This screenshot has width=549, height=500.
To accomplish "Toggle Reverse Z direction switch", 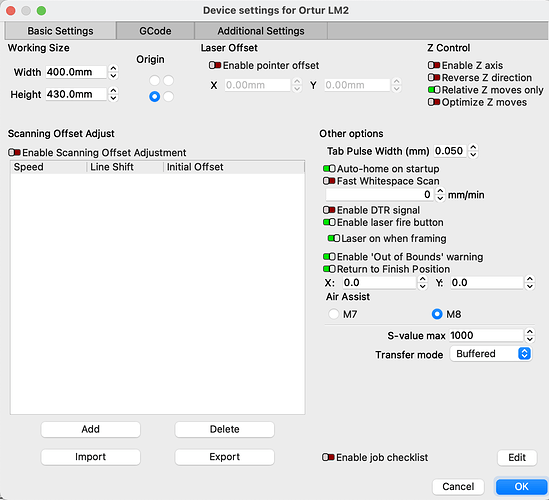I will point(434,77).
